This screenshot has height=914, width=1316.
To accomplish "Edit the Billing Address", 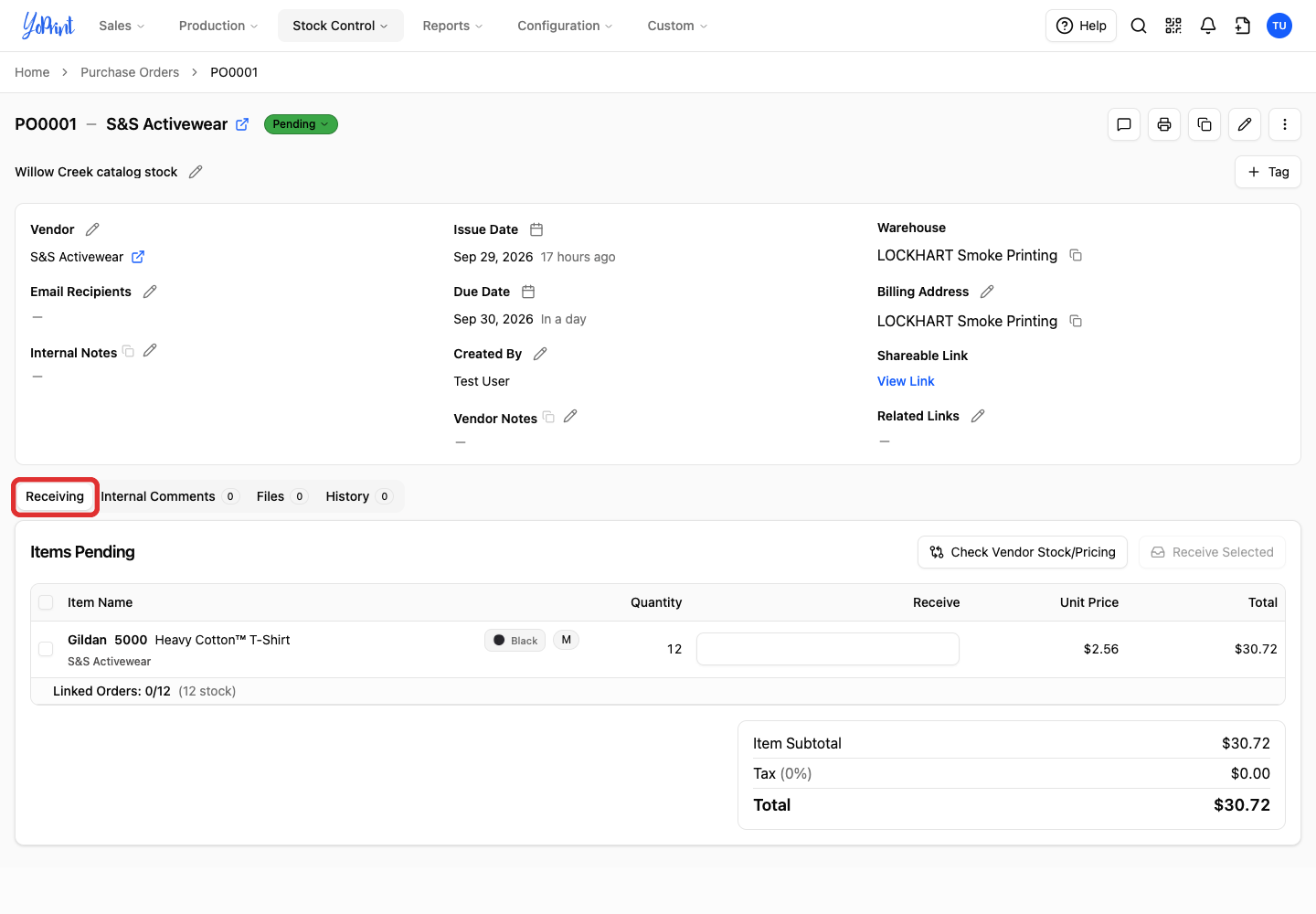I will pyautogui.click(x=987, y=292).
